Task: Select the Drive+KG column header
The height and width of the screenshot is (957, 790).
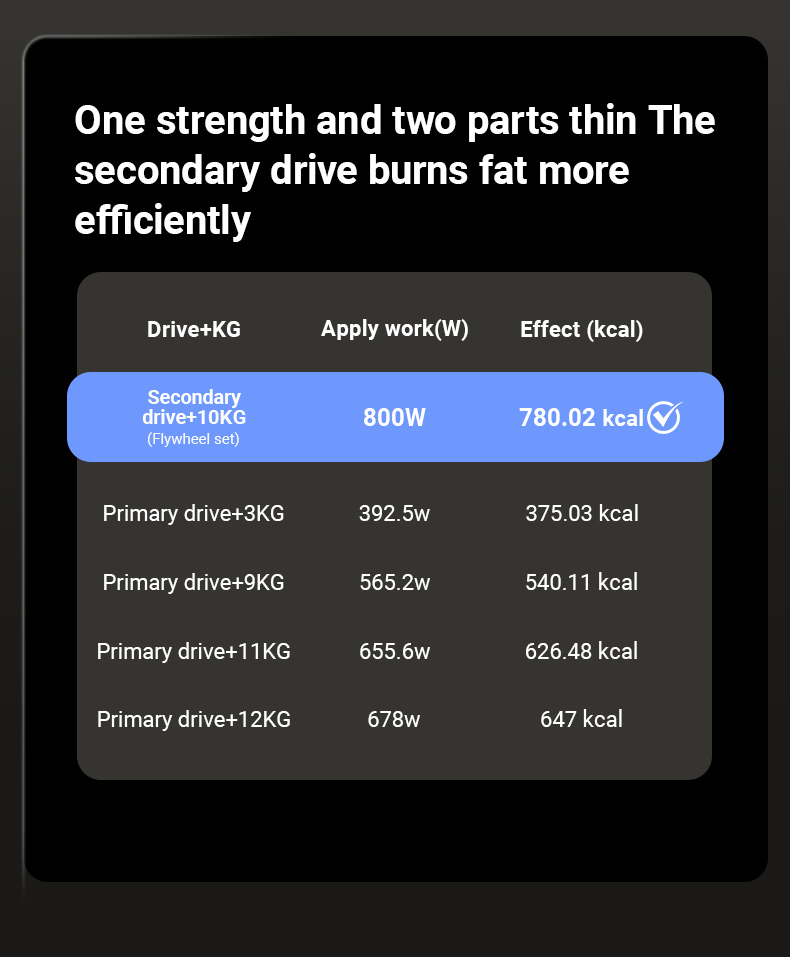Action: point(194,329)
